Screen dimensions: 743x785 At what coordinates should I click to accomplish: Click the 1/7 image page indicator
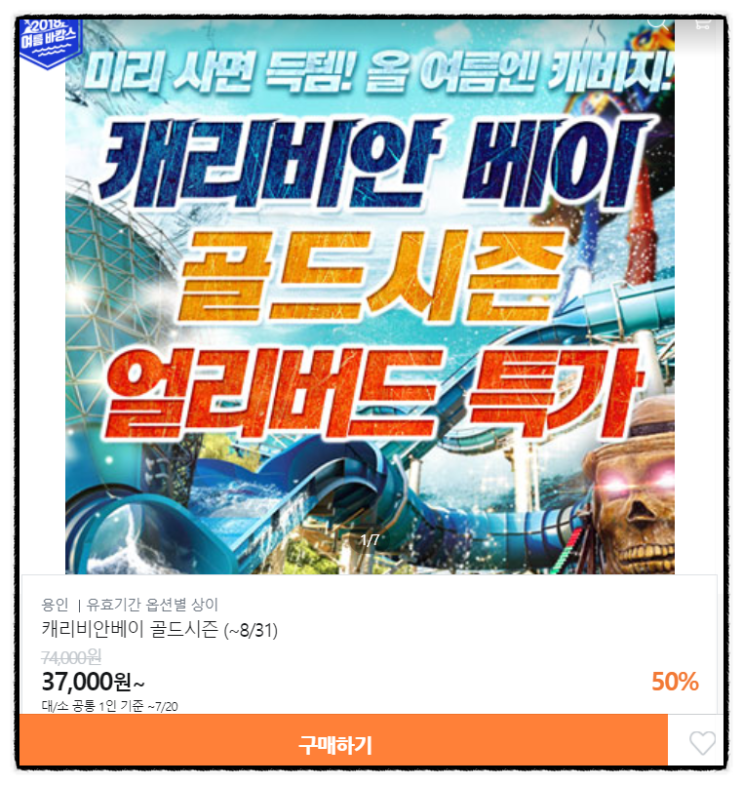click(x=369, y=540)
